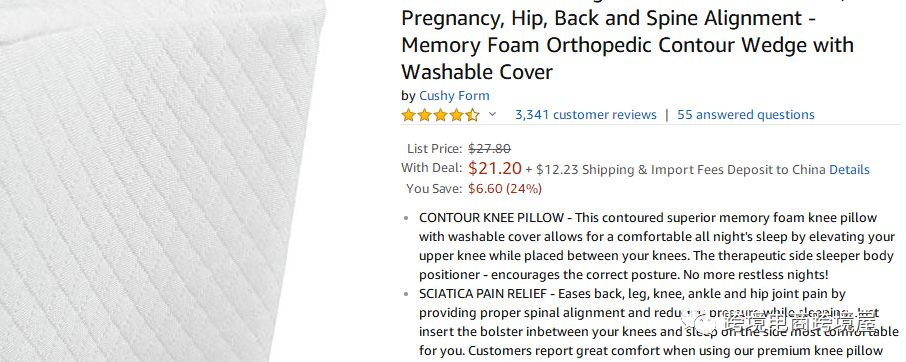Viewport: 906px width, 362px height.
Task: Click the white quilted pillow product image
Action: click(162, 181)
